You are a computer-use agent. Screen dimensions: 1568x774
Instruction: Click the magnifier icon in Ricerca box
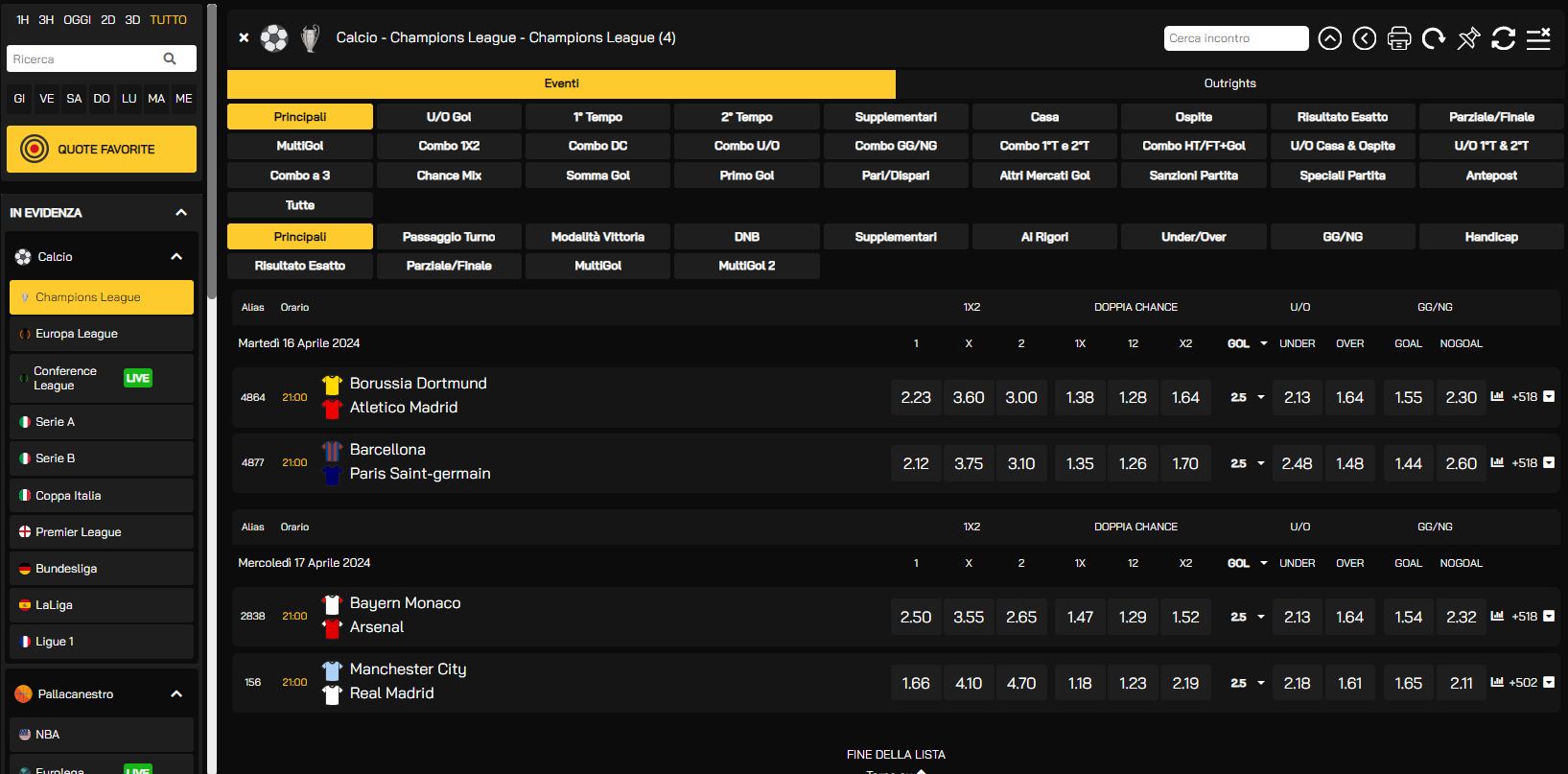(170, 59)
